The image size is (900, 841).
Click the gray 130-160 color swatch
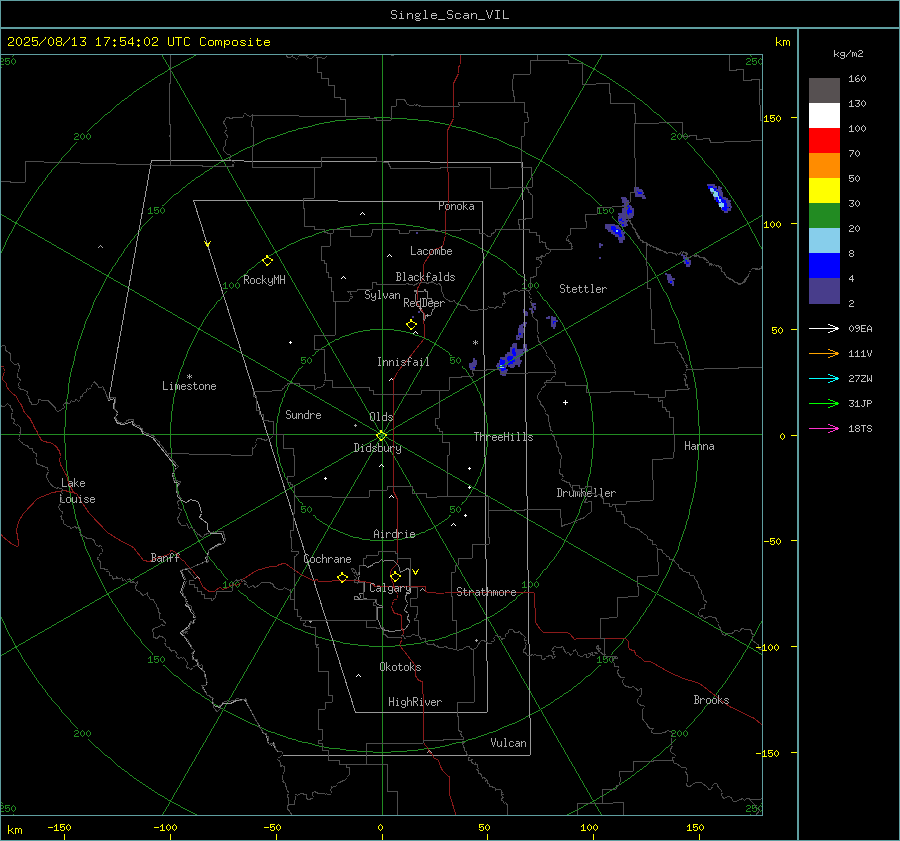pos(824,91)
